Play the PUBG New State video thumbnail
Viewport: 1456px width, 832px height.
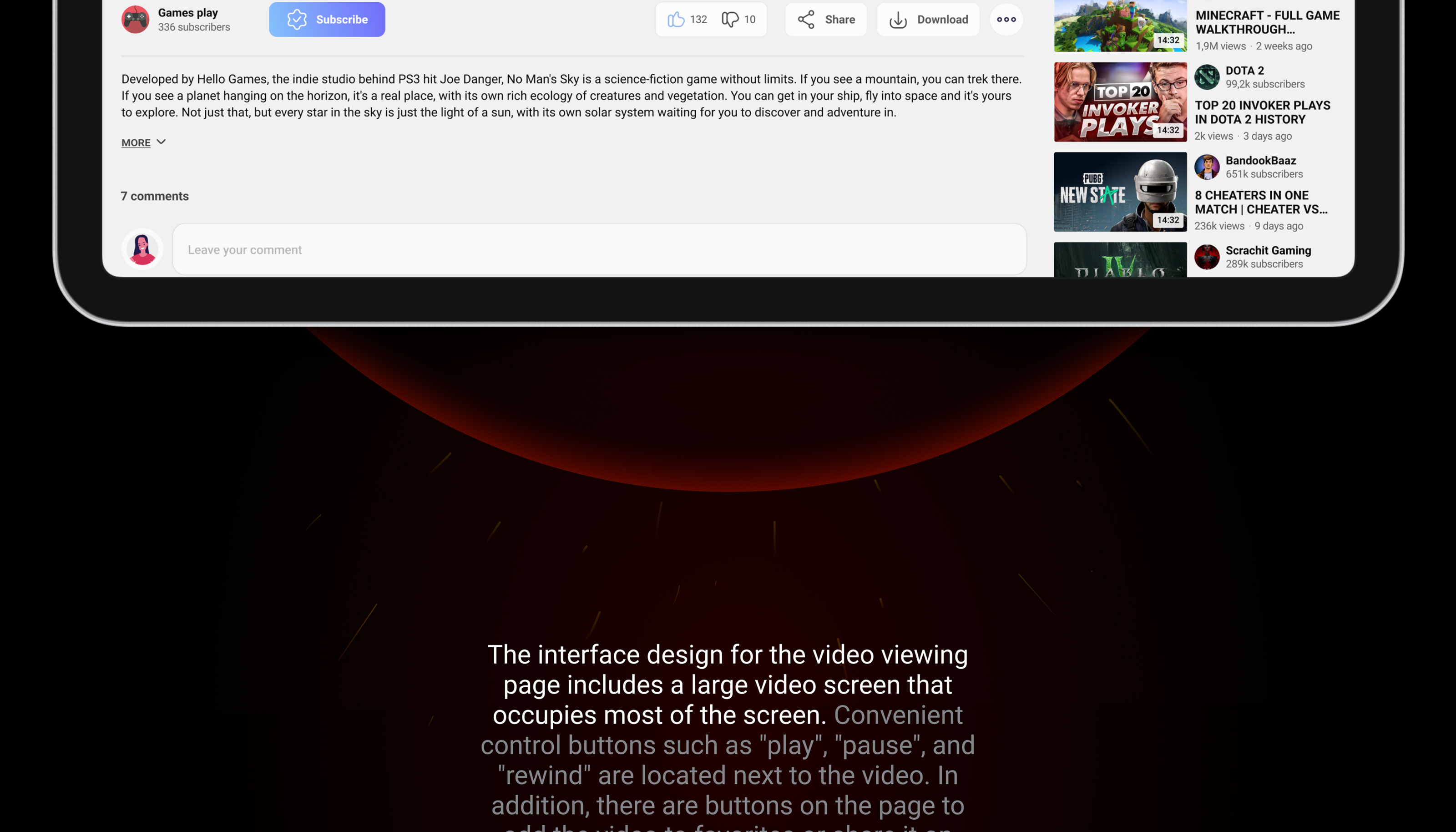(x=1120, y=192)
